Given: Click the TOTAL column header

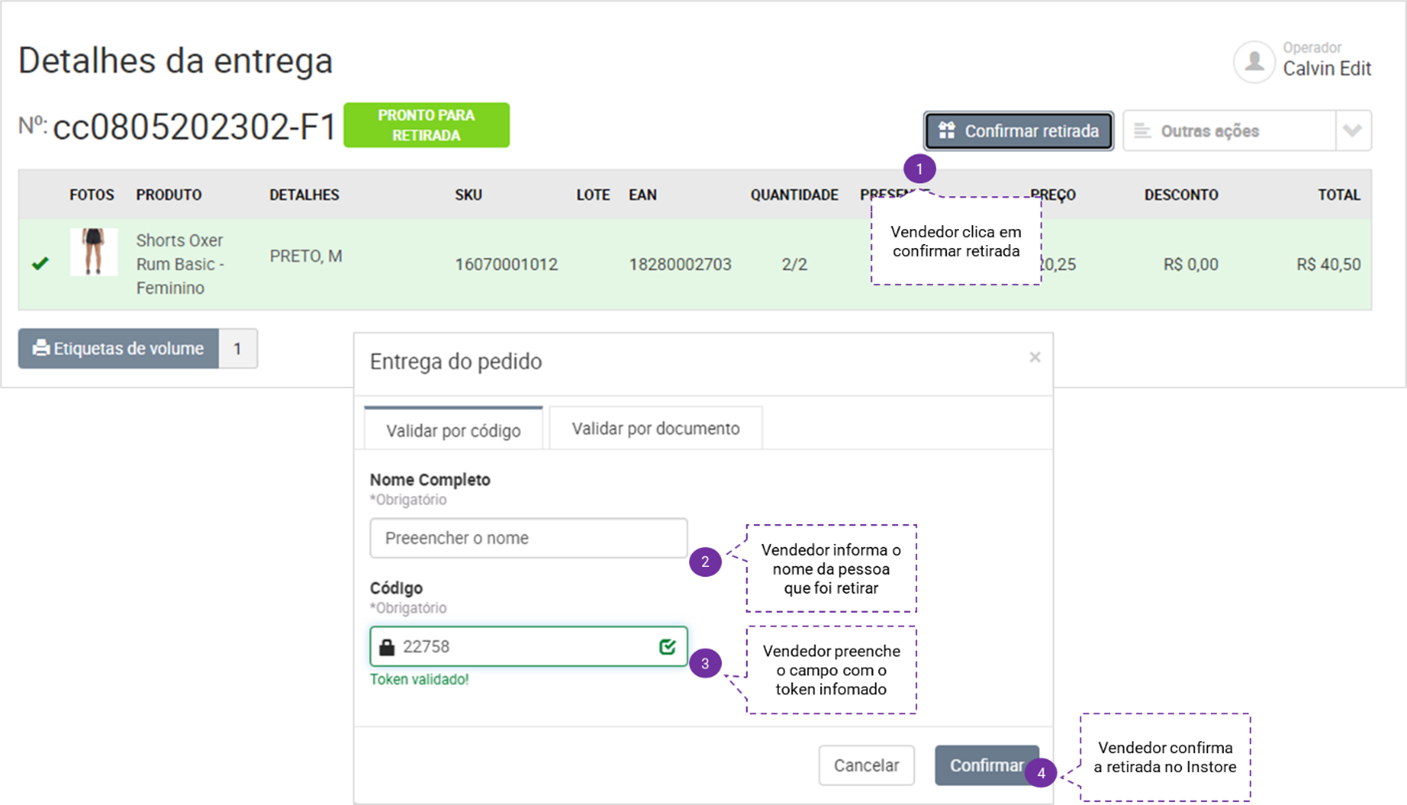Looking at the screenshot, I should pos(1339,195).
